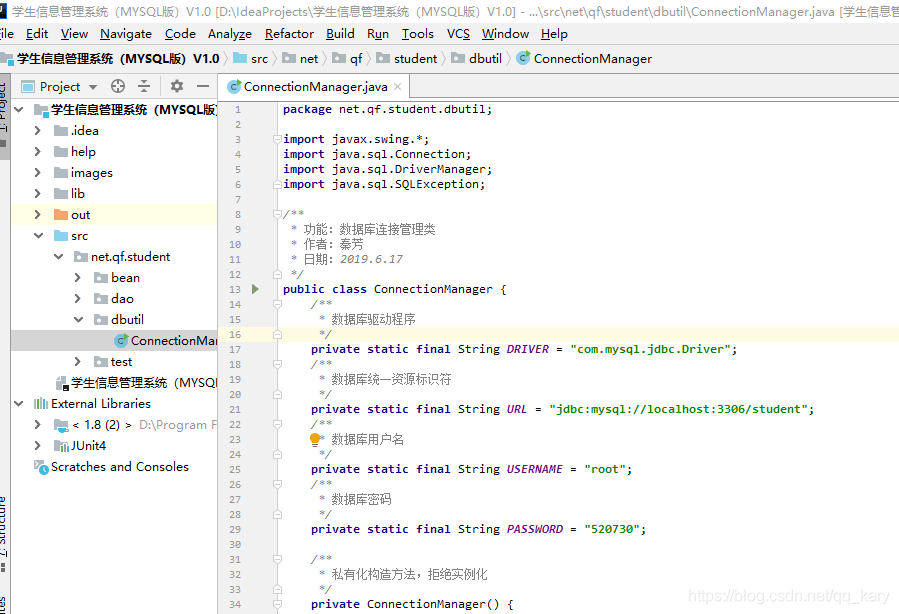
Task: Click the Project view icon in panel header
Action: click(x=28, y=87)
